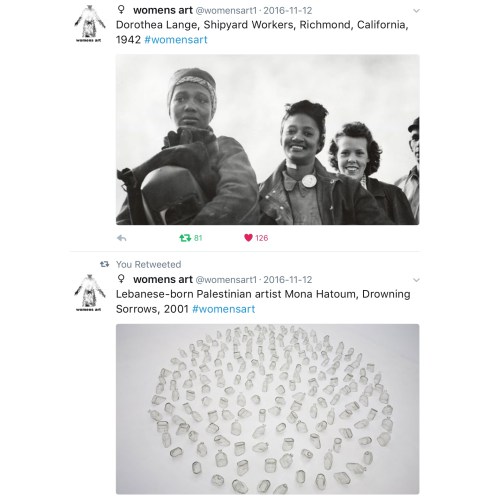Open the womens art avatar on the first tweet
Viewport: 490px width, 500px height.
[x=89, y=23]
